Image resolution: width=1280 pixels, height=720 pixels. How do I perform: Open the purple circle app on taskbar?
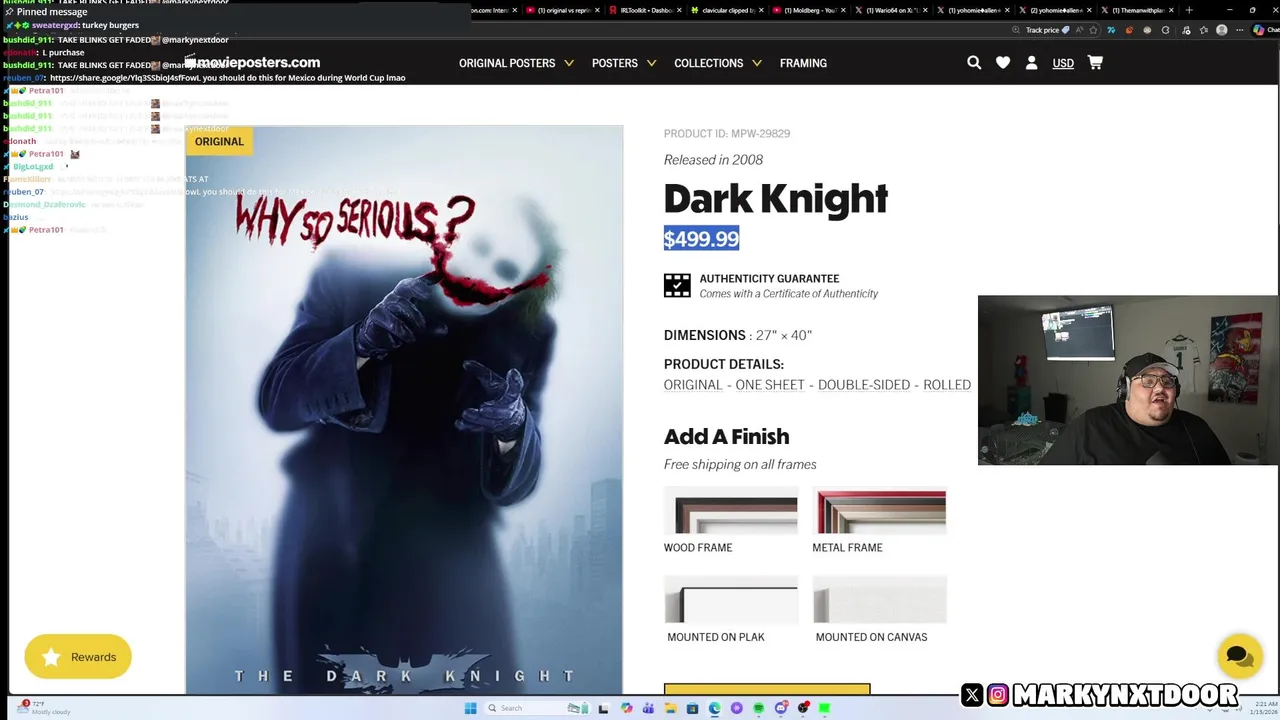(737, 708)
